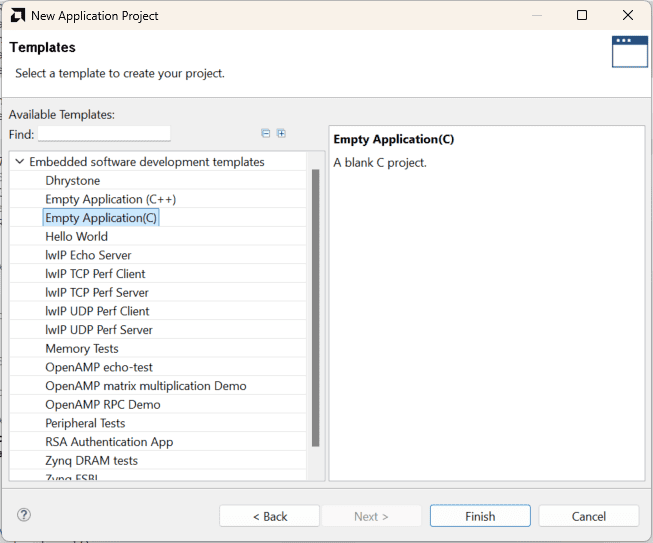The image size is (653, 543).
Task: Select the Dhrystone template
Action: 72,181
